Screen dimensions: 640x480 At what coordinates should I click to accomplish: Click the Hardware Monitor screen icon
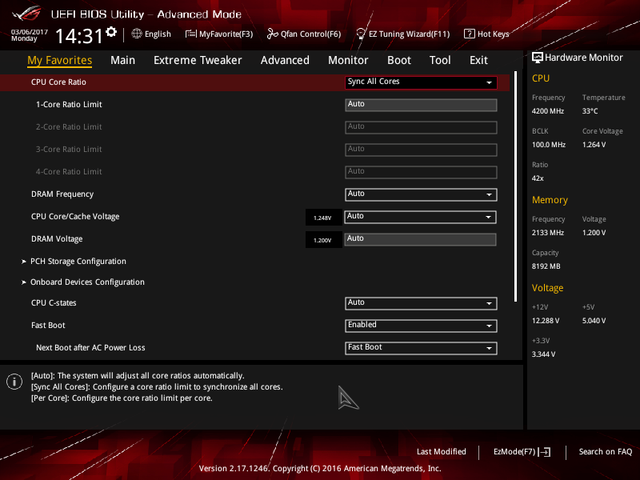coord(537,58)
